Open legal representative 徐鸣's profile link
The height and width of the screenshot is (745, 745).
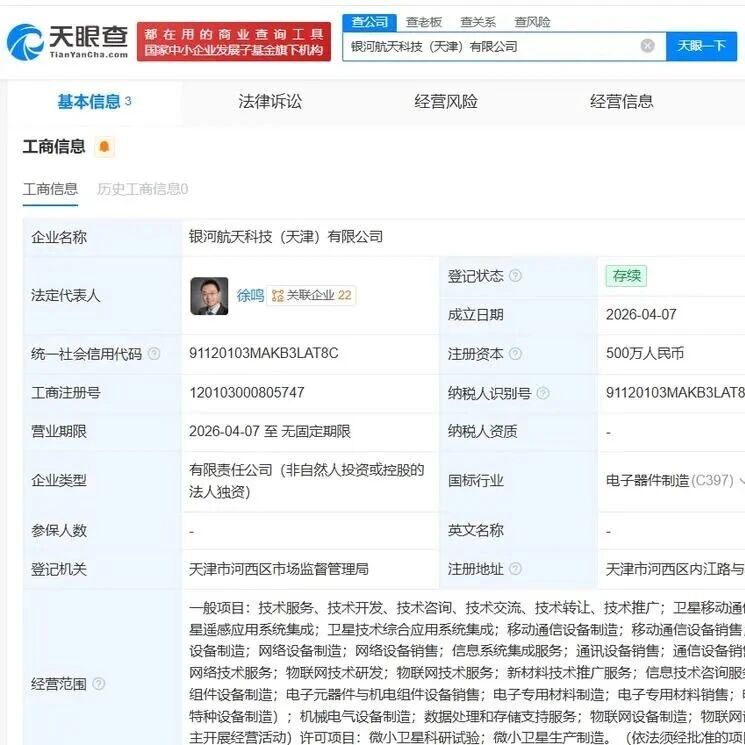click(250, 296)
